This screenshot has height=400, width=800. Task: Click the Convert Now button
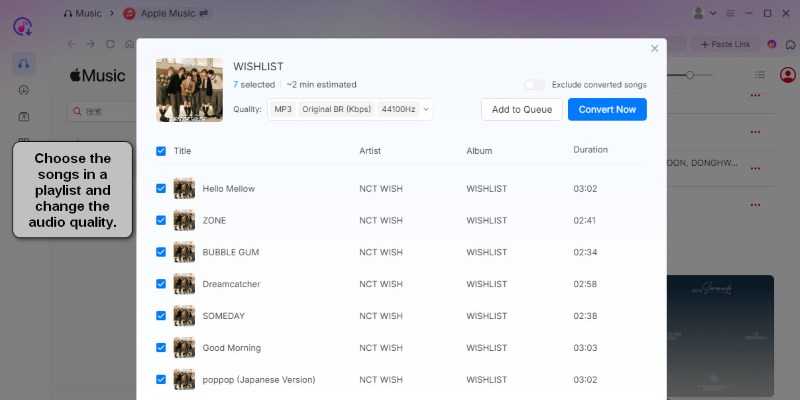pos(607,109)
